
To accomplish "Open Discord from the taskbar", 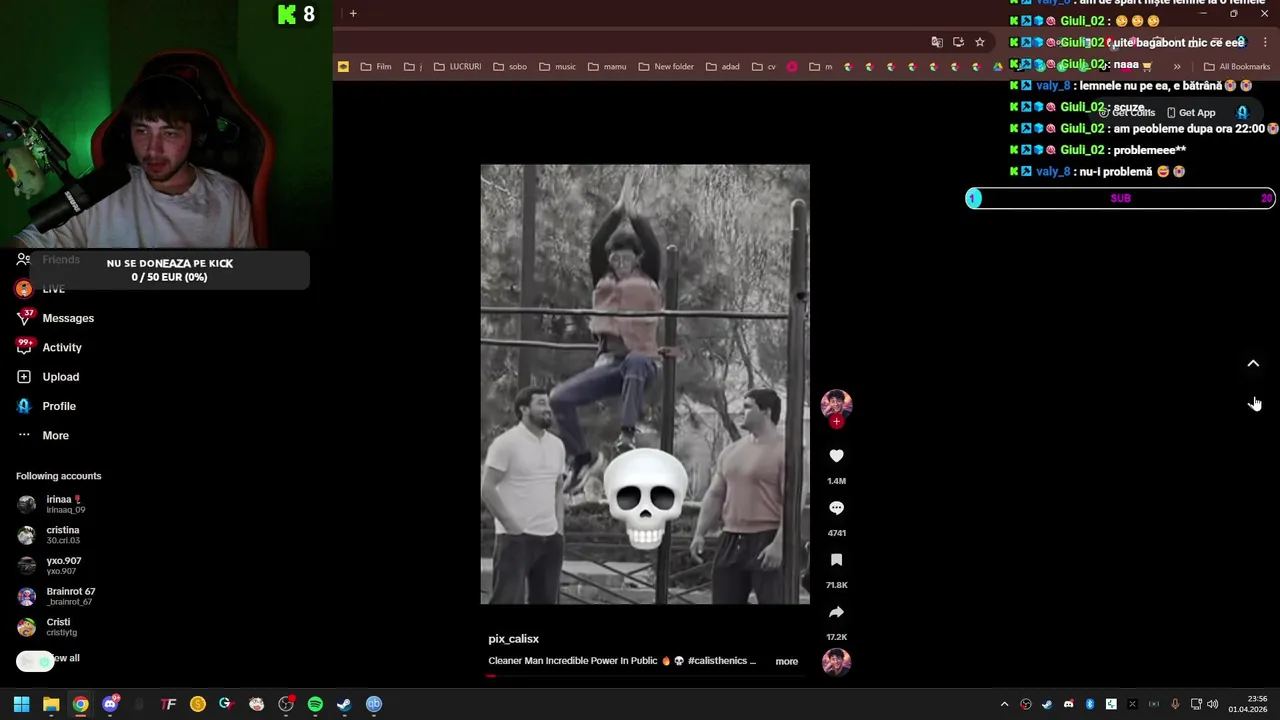I will coord(110,704).
